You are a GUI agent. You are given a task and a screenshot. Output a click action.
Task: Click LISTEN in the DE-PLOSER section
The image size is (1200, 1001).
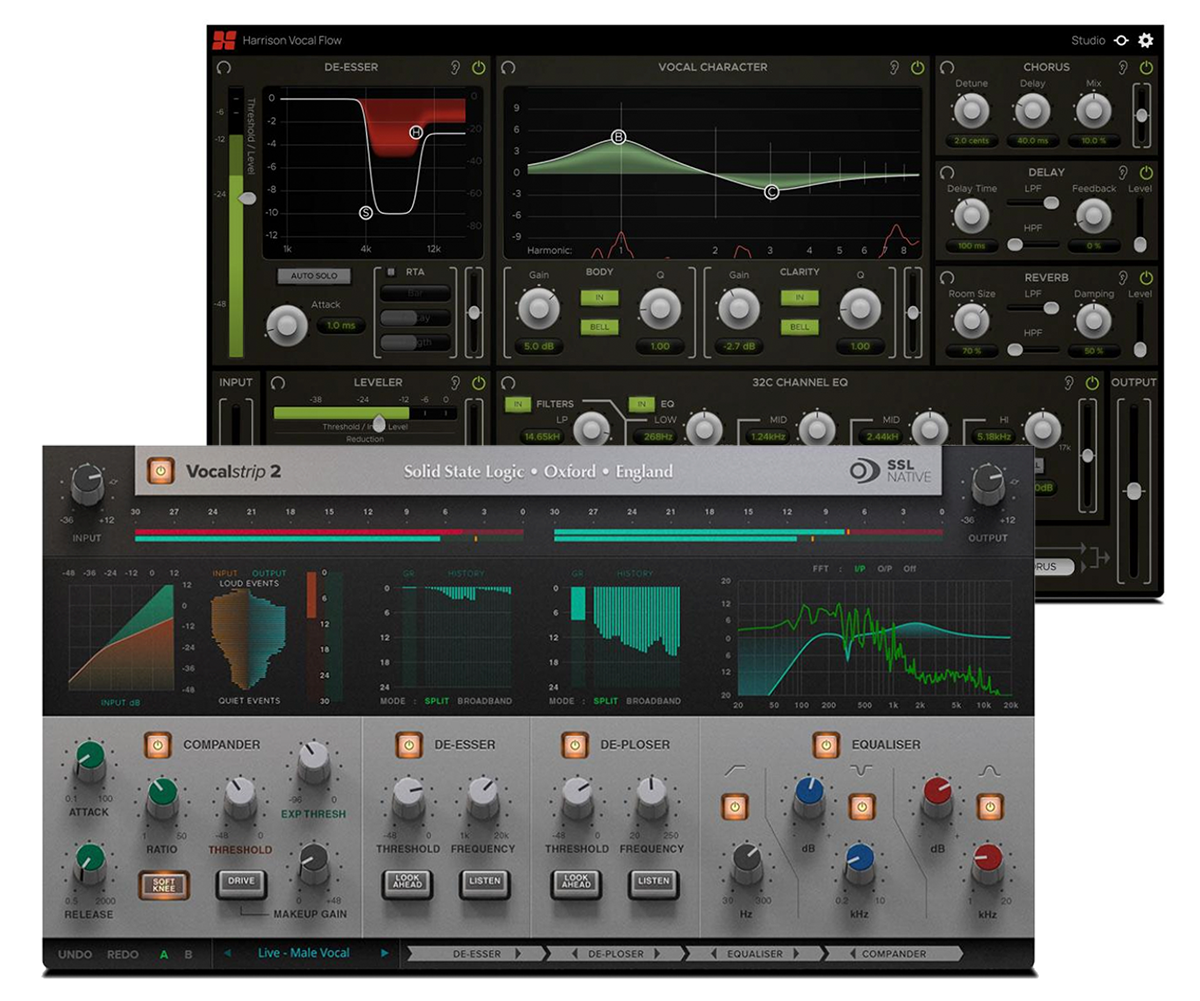coord(653,885)
